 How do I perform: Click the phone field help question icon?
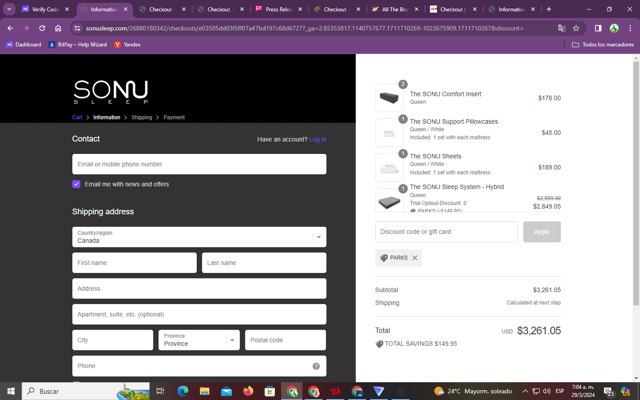click(316, 366)
